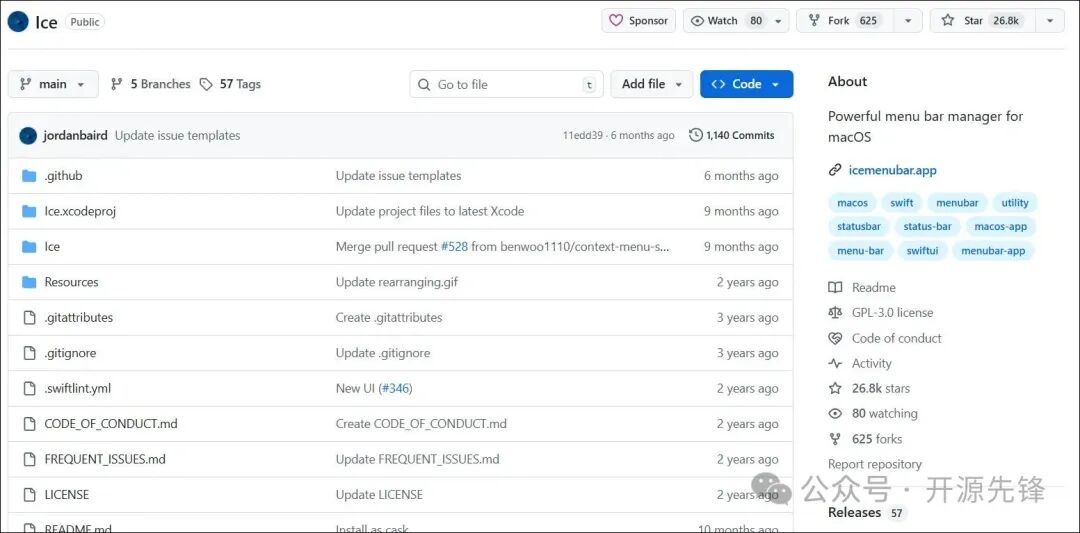Open the green Code dropdown button

point(747,84)
